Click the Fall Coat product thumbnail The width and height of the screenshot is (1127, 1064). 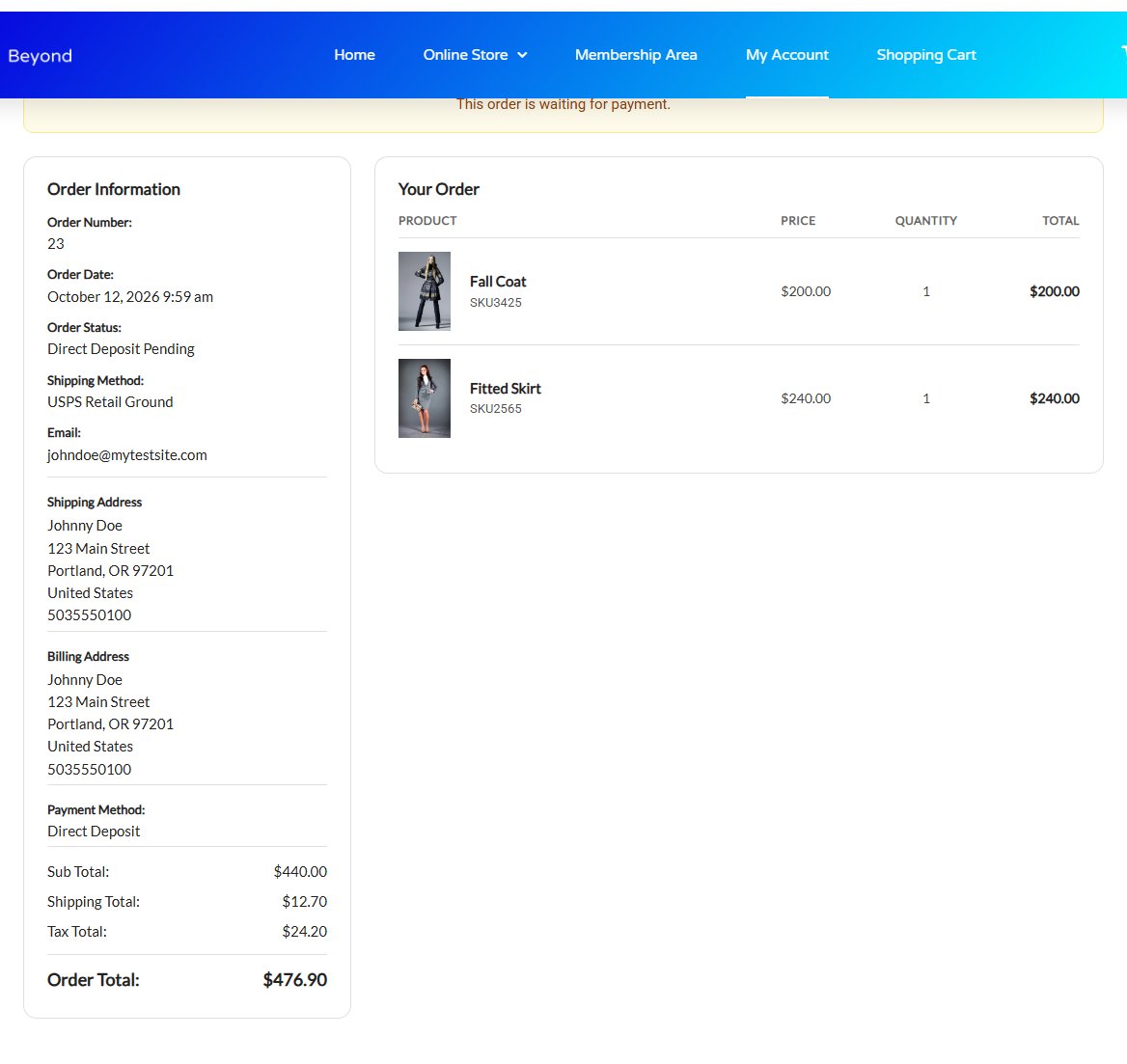tap(425, 291)
